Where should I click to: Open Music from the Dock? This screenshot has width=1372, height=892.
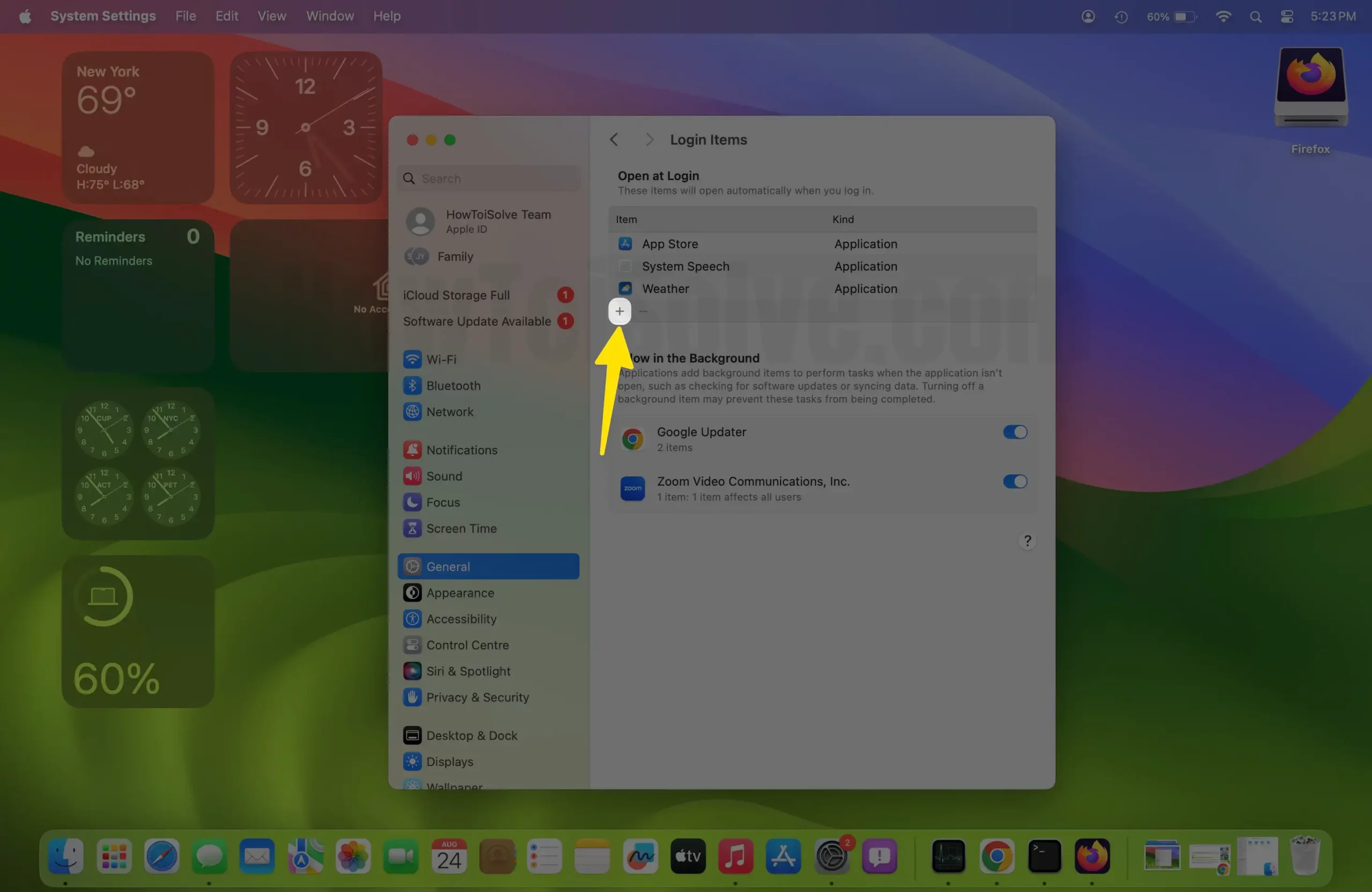tap(736, 856)
